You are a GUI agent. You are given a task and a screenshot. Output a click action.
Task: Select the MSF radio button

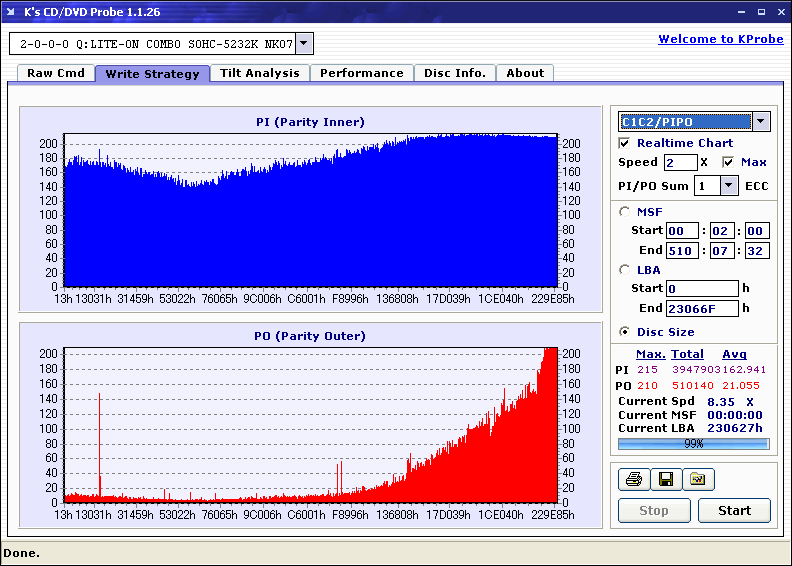point(624,212)
